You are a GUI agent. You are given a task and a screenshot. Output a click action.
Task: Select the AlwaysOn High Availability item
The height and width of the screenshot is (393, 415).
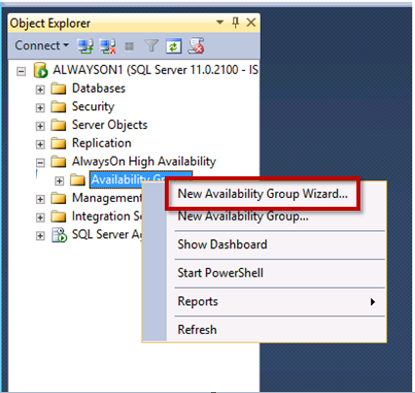coord(144,162)
